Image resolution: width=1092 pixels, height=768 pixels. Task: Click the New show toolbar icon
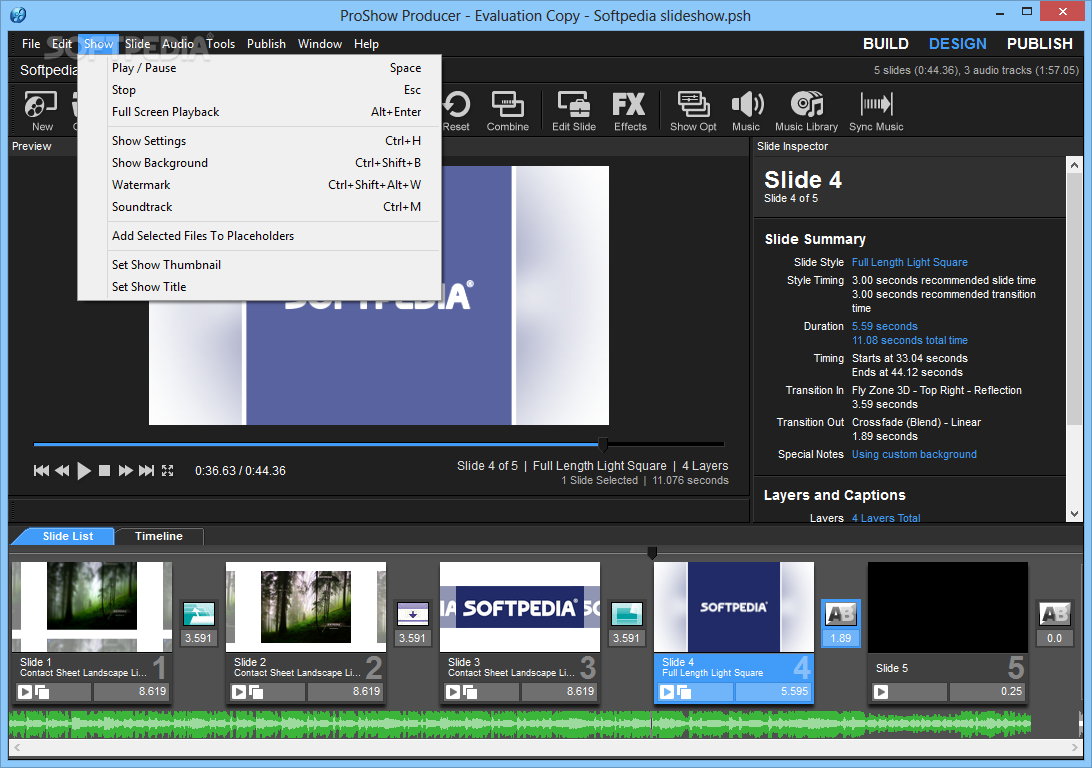[x=41, y=110]
